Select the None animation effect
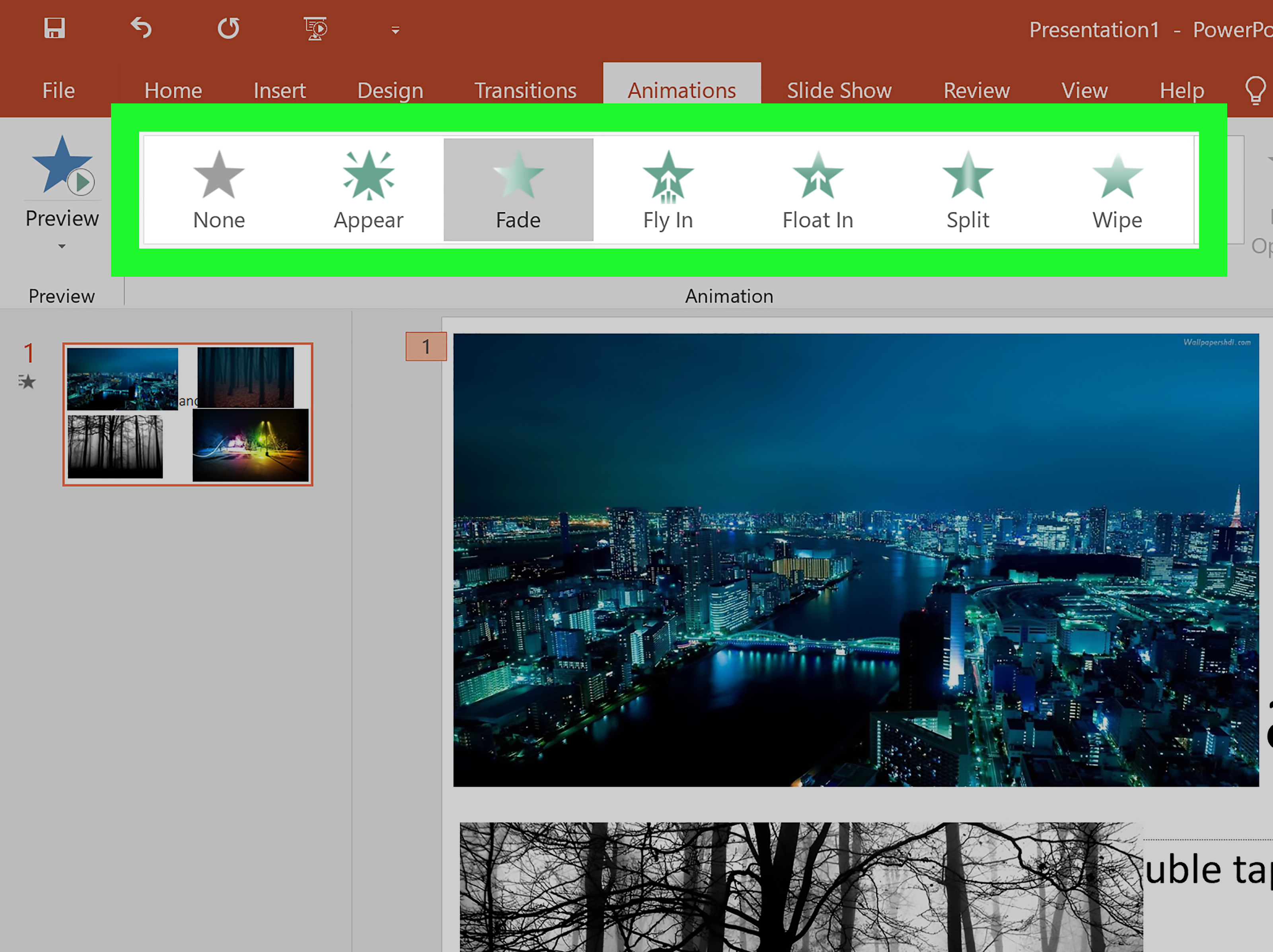Image resolution: width=1273 pixels, height=952 pixels. tap(219, 190)
